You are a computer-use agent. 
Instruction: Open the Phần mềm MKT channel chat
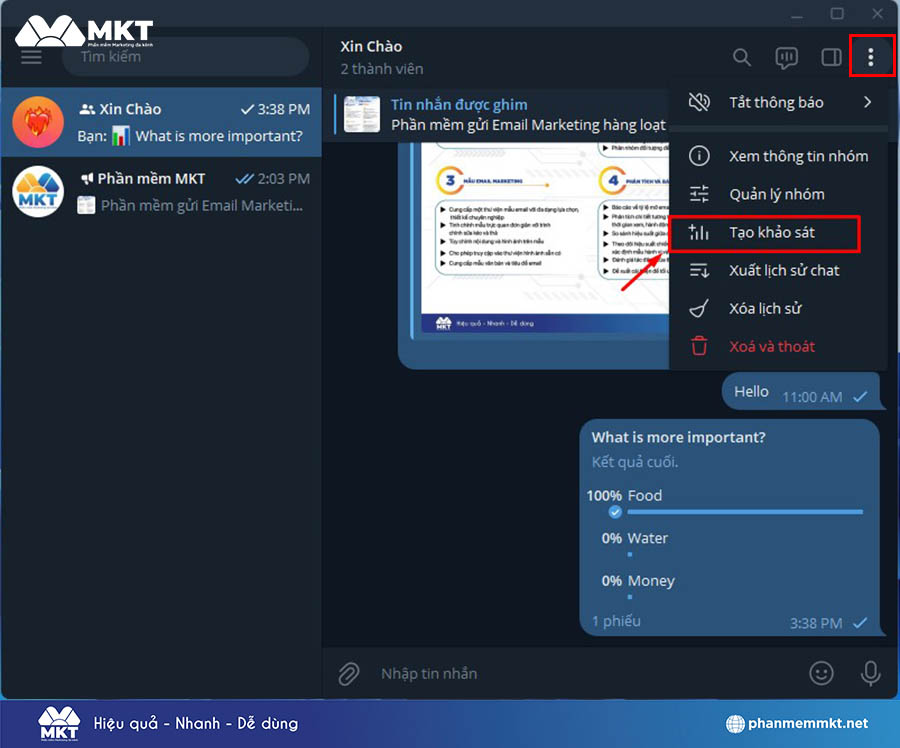pos(161,191)
